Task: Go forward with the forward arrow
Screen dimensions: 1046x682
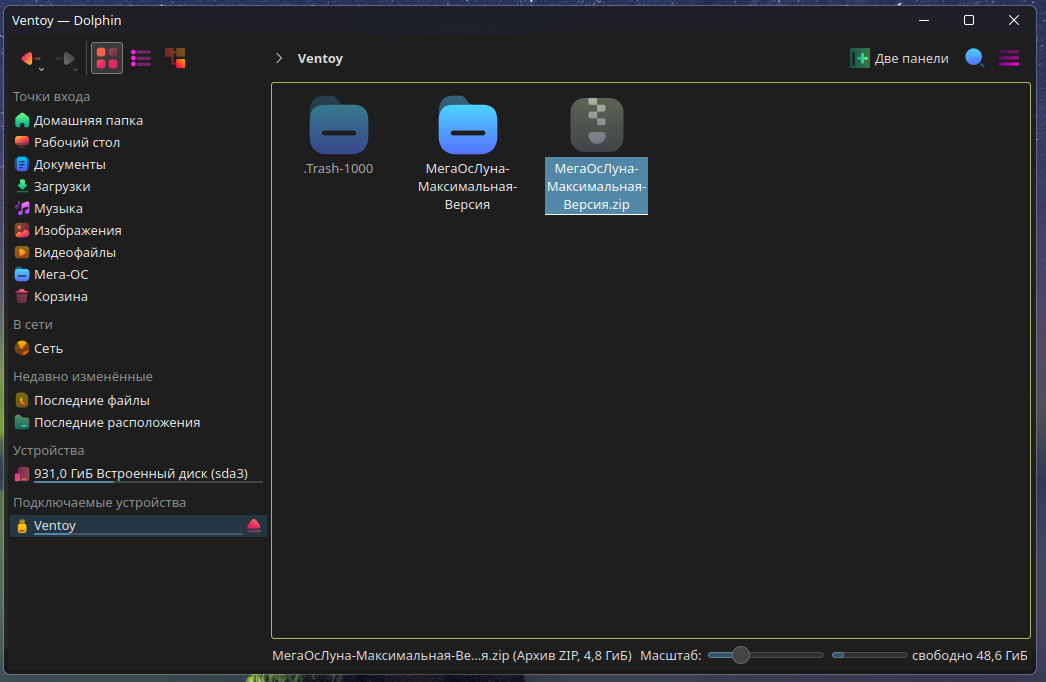Action: point(66,59)
